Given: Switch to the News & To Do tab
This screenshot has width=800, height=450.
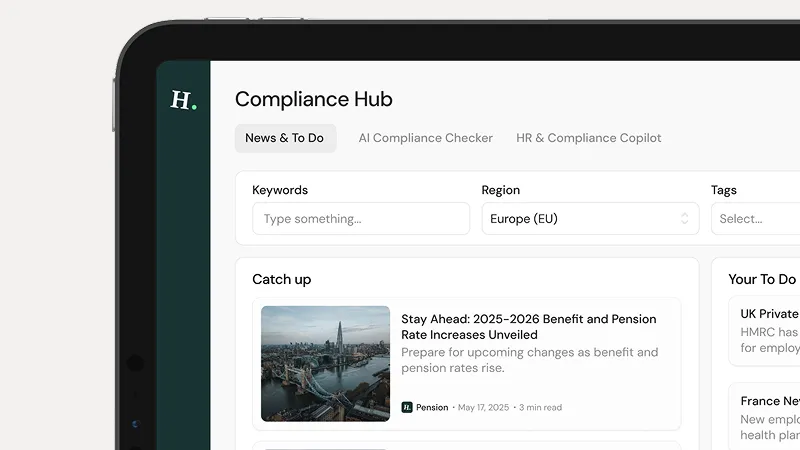Looking at the screenshot, I should (285, 138).
